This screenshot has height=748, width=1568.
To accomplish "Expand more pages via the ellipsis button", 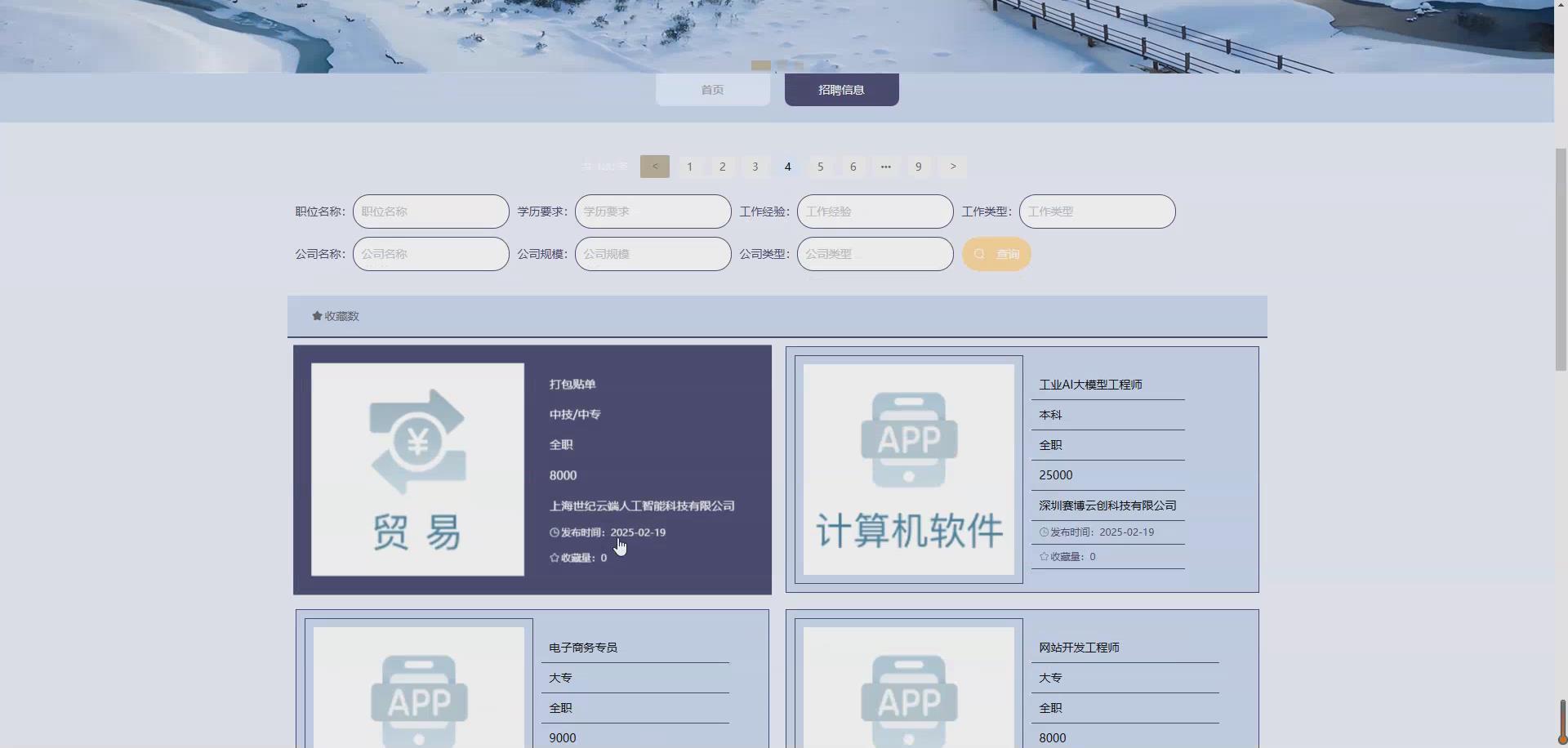I will (x=885, y=167).
